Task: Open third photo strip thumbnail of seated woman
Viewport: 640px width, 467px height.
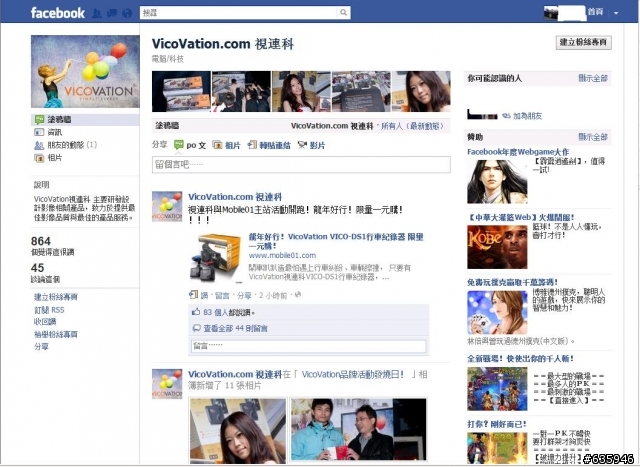Action: (301, 91)
